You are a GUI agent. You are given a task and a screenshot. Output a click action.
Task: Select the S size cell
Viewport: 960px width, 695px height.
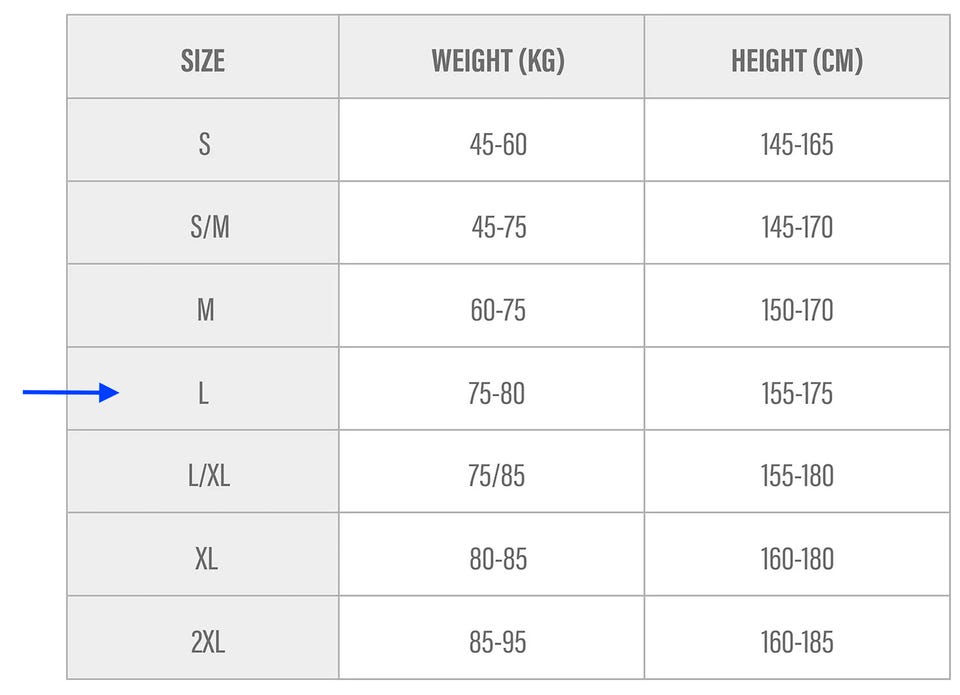click(x=204, y=144)
